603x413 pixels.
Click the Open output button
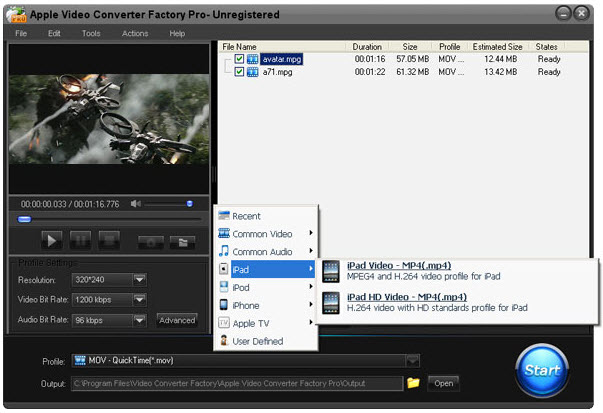tap(443, 383)
